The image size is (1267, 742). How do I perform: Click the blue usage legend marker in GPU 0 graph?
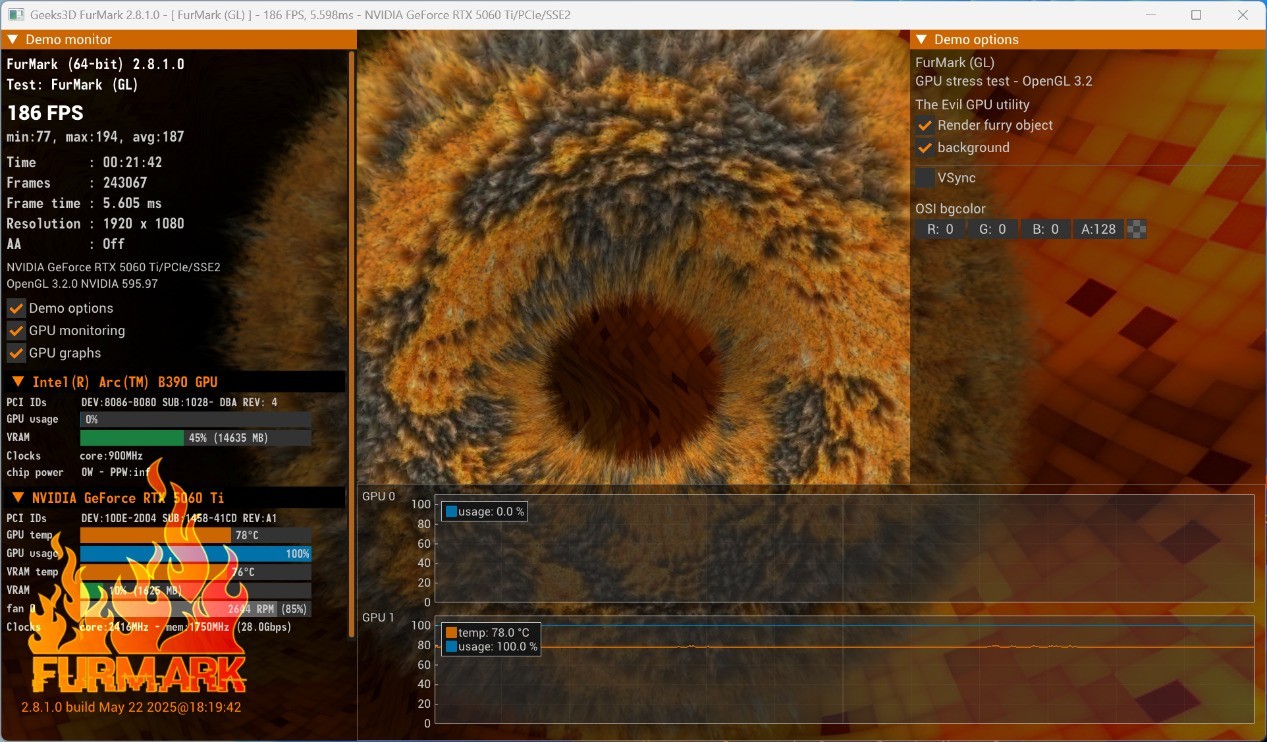pyautogui.click(x=451, y=512)
